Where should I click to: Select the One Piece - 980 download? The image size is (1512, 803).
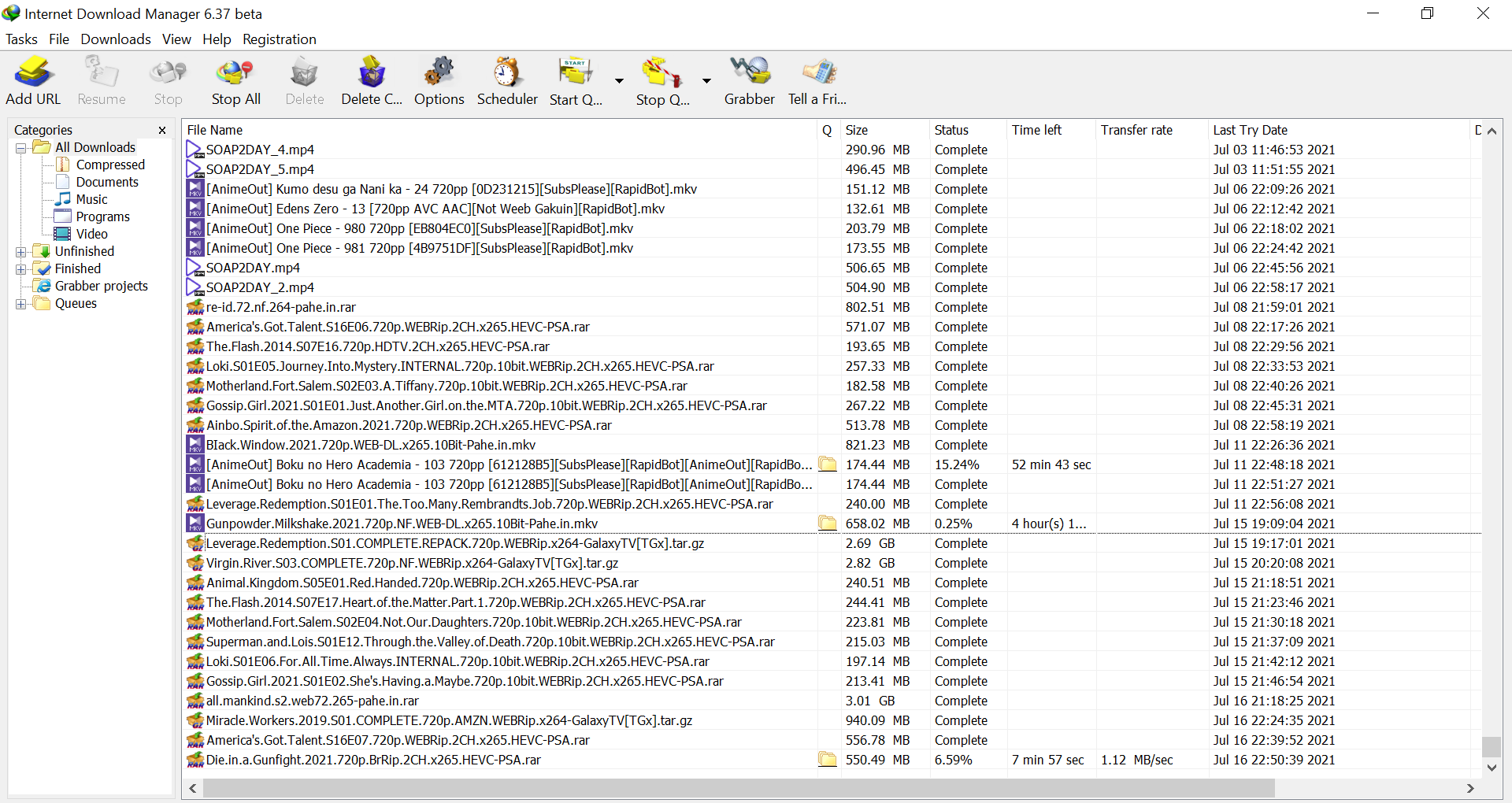(x=832, y=228)
